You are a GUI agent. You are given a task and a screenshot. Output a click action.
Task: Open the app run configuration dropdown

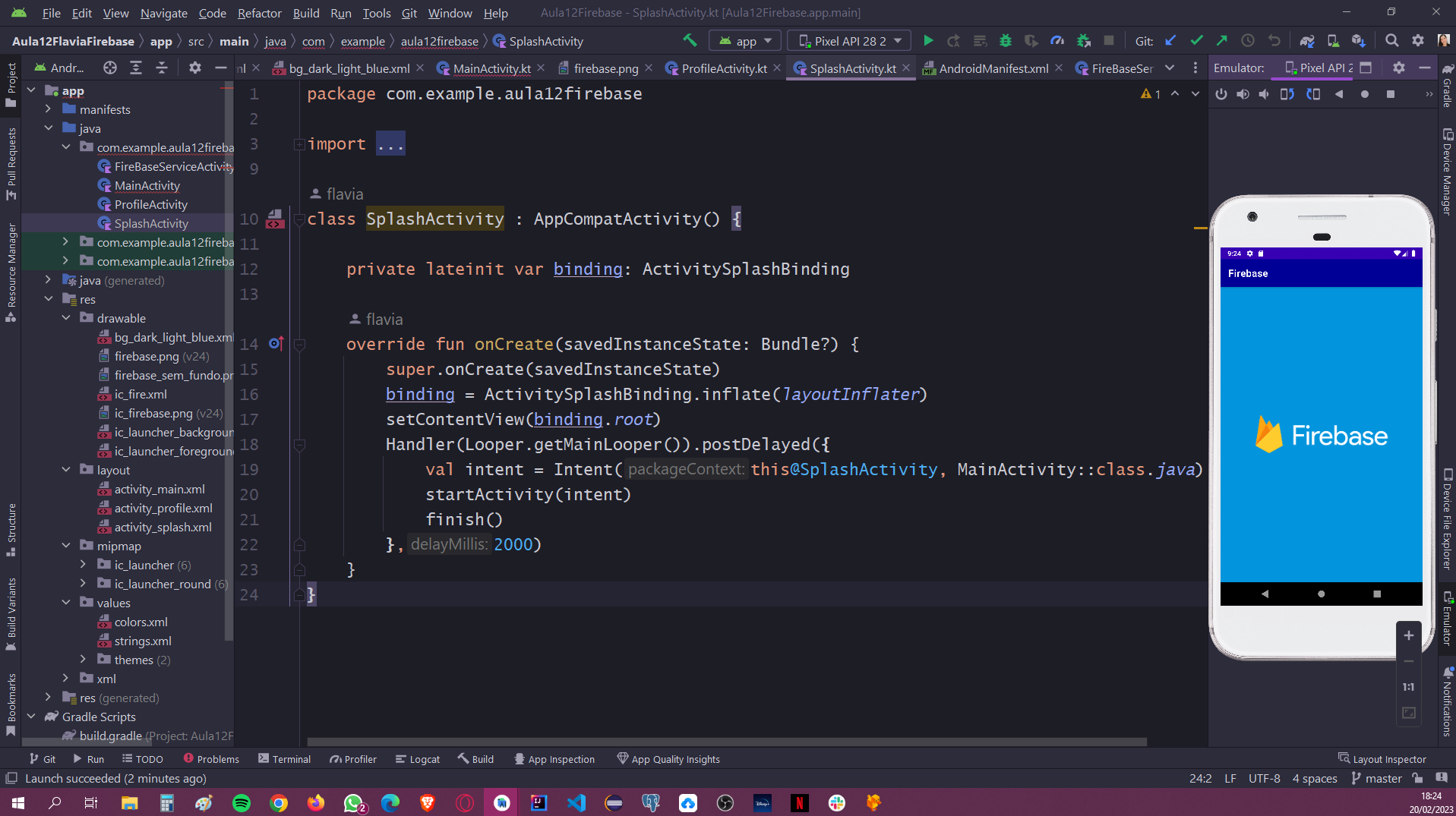(744, 41)
